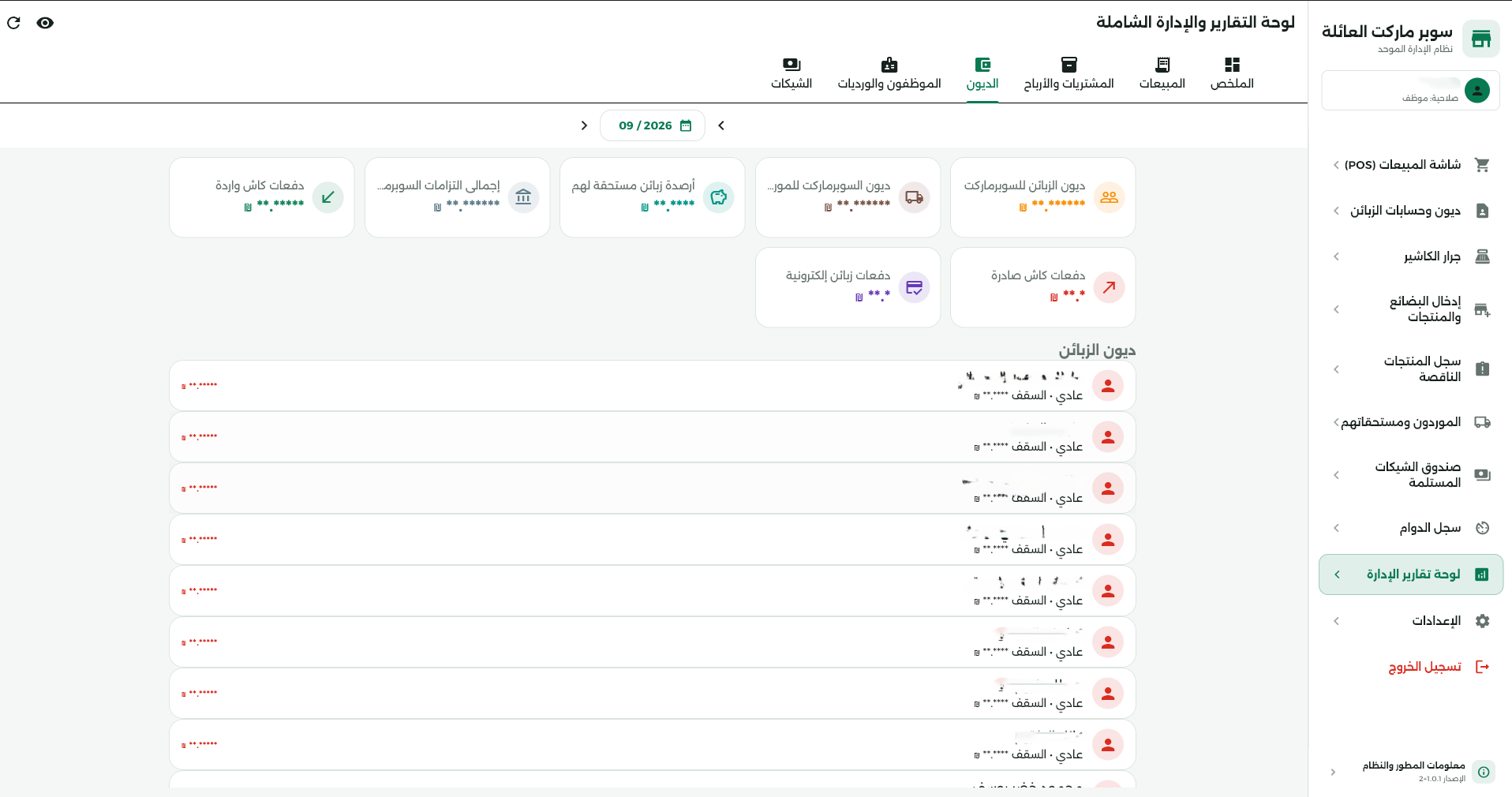Expand the لوحة تقارير الإدارة chevron

[x=1337, y=574]
